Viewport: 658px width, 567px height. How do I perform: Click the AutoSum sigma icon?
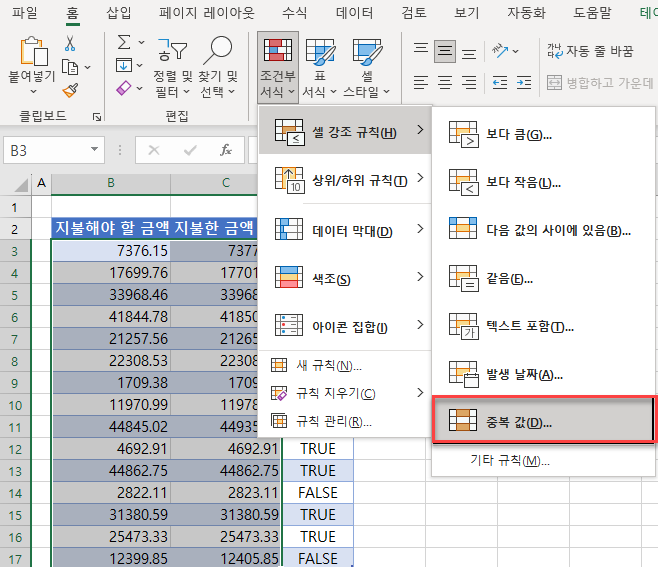coord(124,42)
